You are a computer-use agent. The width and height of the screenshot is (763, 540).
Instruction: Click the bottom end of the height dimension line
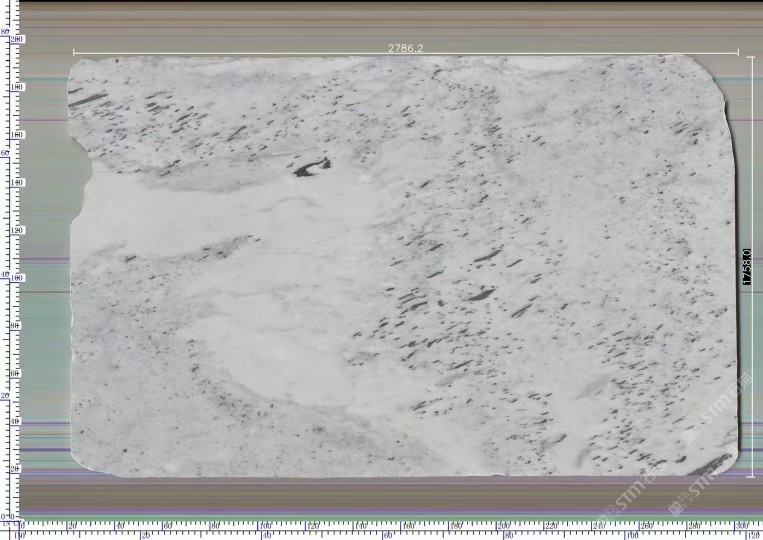tap(751, 476)
